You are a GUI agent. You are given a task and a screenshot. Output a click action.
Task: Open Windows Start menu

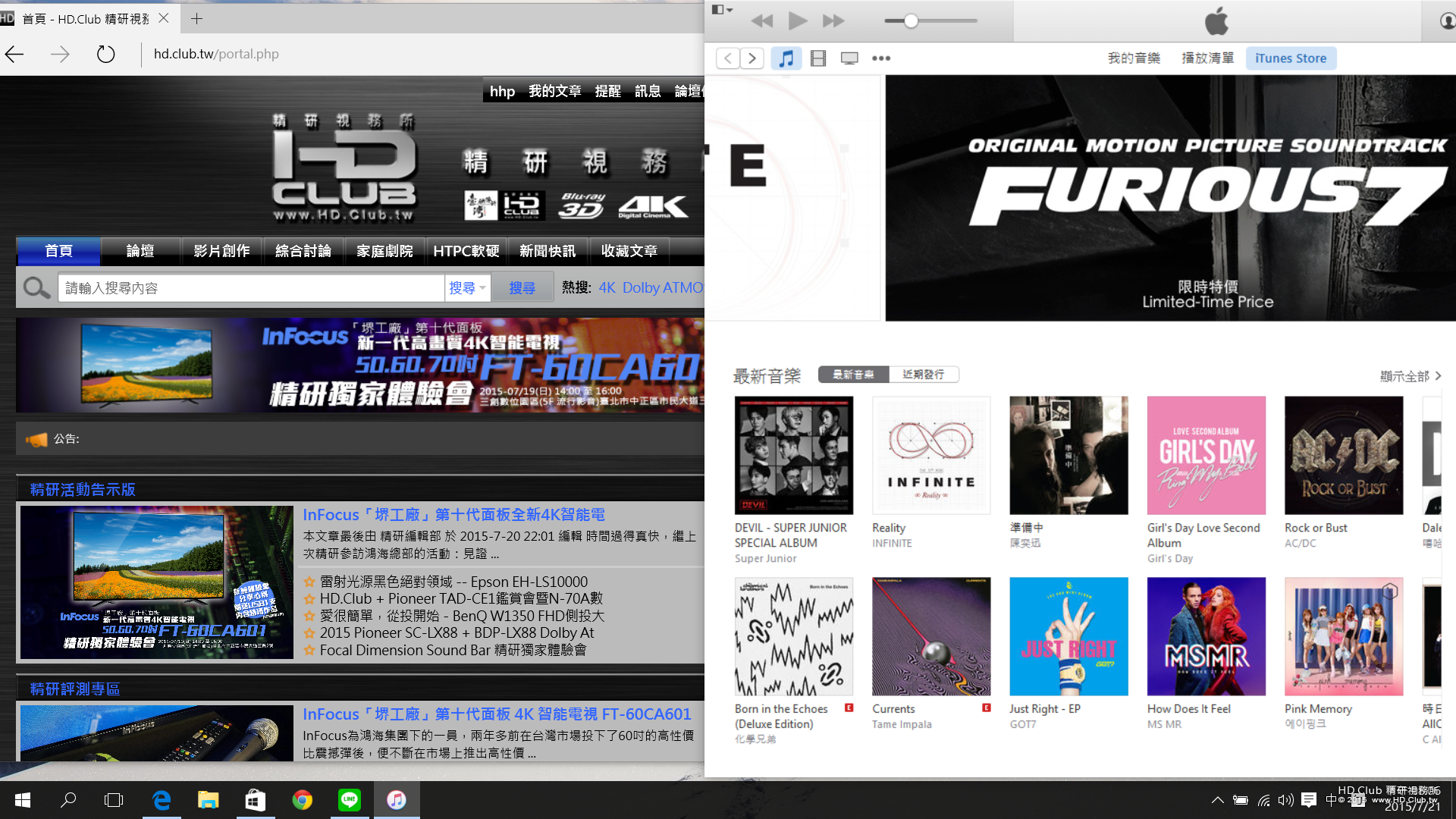tap(22, 800)
